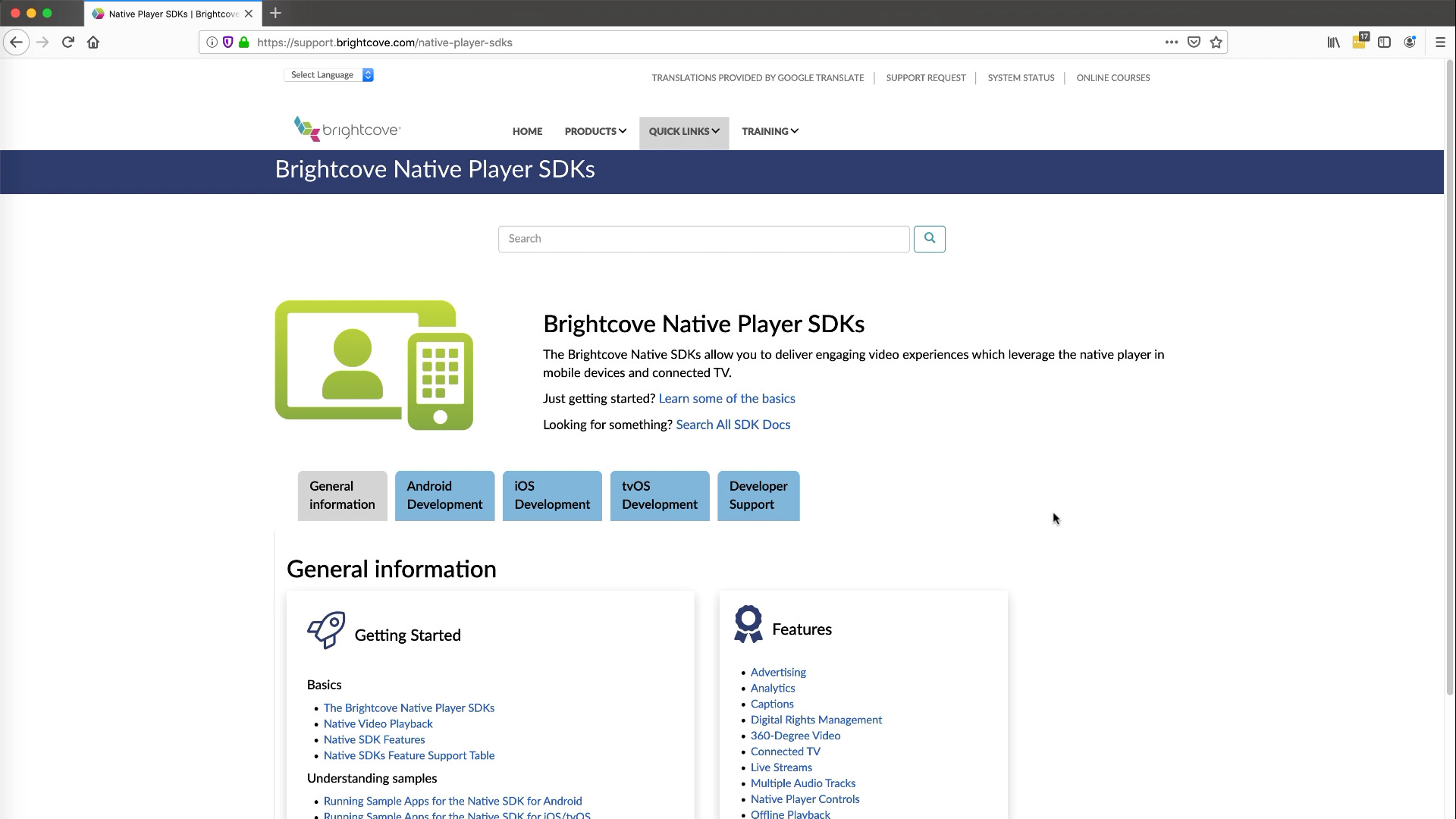This screenshot has height=819, width=1456.
Task: Open Online Courses link
Action: pos(1113,78)
